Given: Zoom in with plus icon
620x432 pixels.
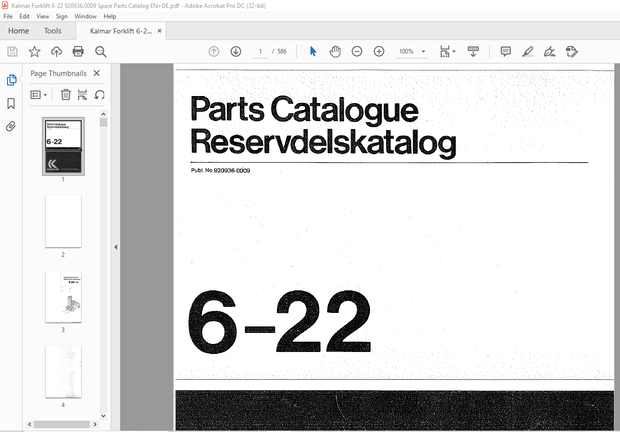Looking at the screenshot, I should point(379,51).
